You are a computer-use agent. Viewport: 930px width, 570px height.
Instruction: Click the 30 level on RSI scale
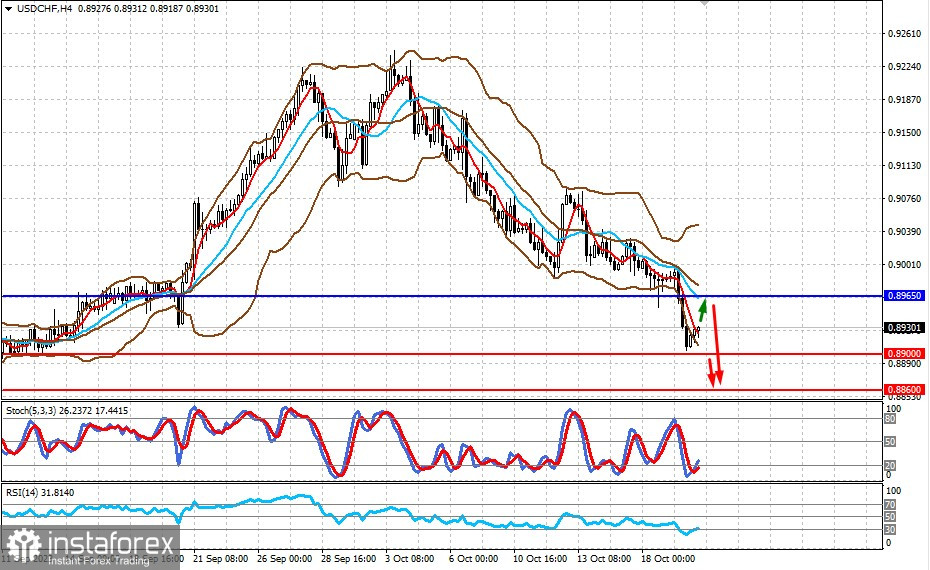point(890,530)
